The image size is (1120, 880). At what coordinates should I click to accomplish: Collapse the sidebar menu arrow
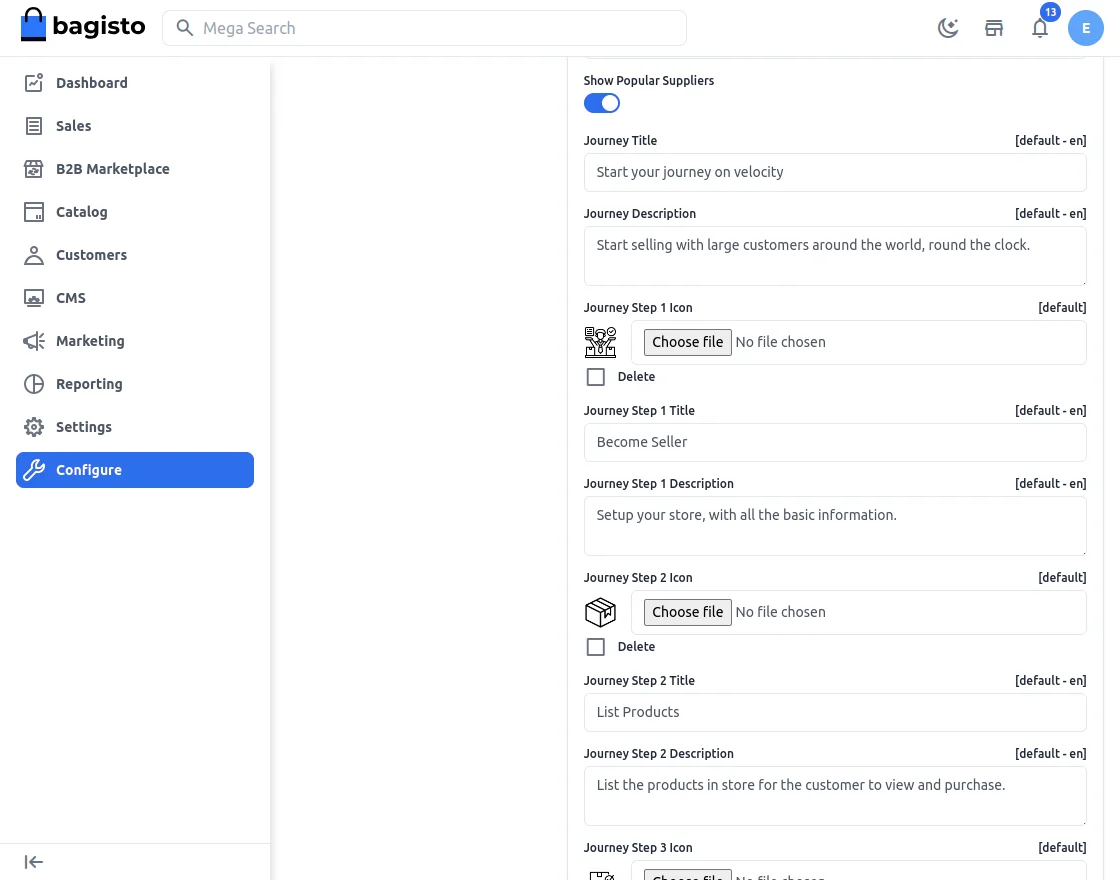[34, 862]
